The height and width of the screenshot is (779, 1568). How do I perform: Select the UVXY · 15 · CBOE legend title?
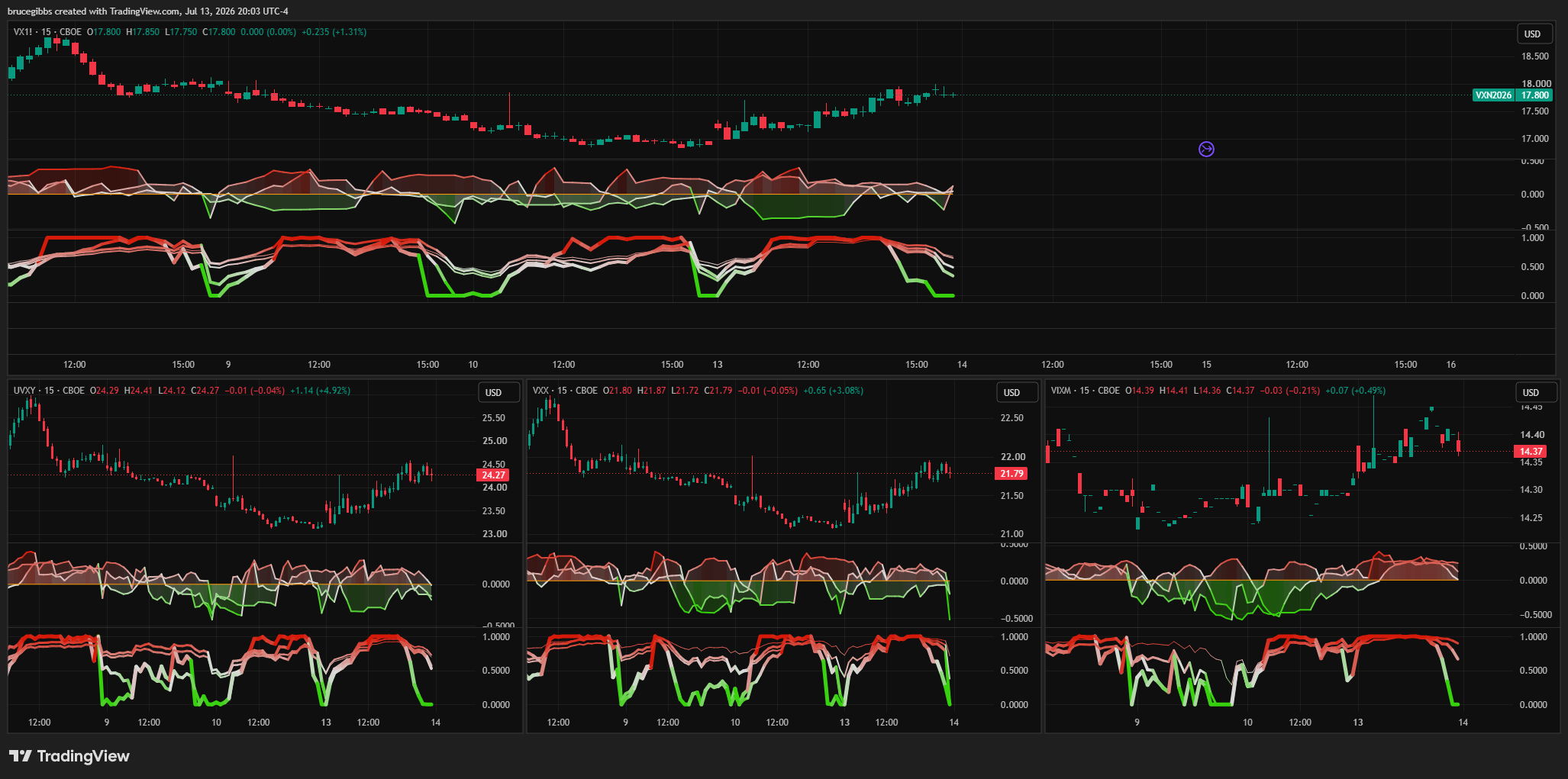pos(49,391)
